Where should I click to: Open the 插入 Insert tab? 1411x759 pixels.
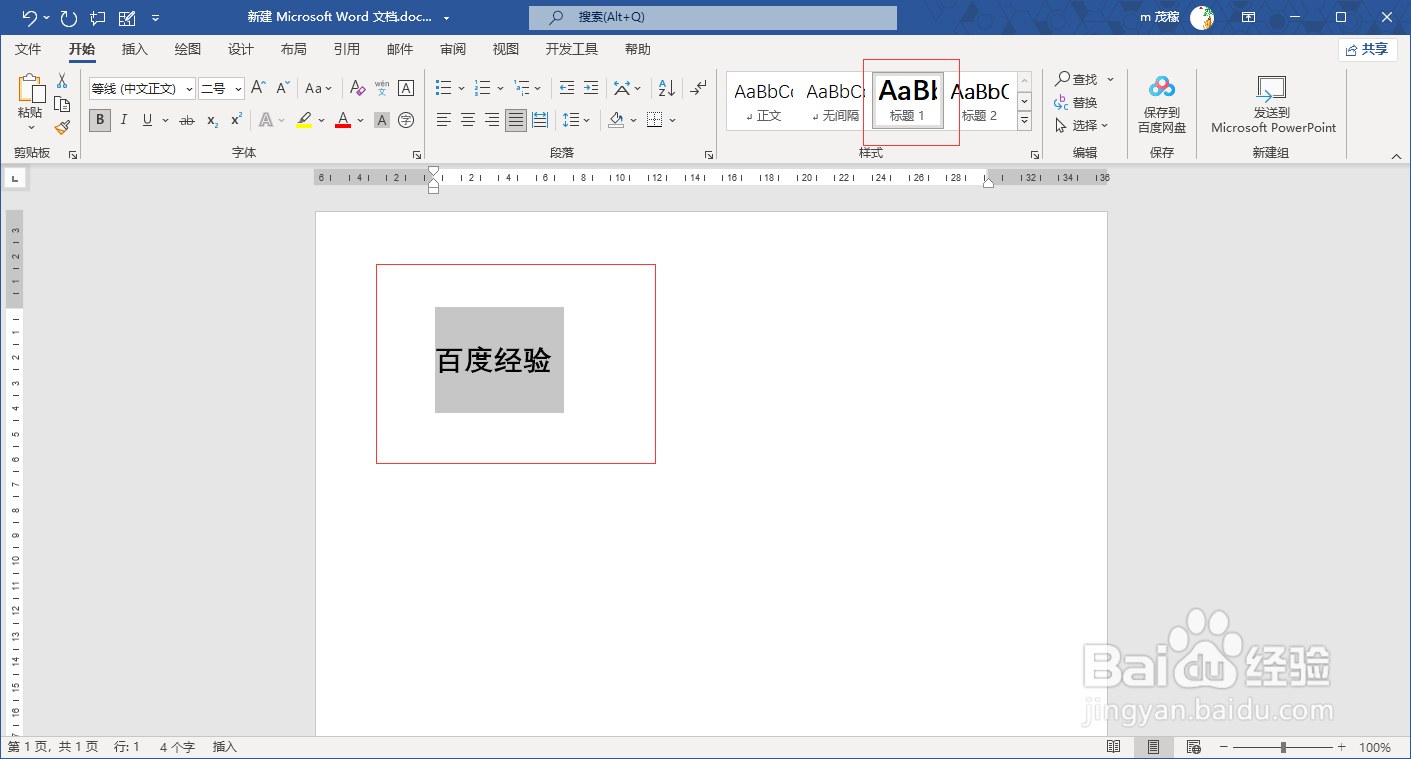click(134, 49)
